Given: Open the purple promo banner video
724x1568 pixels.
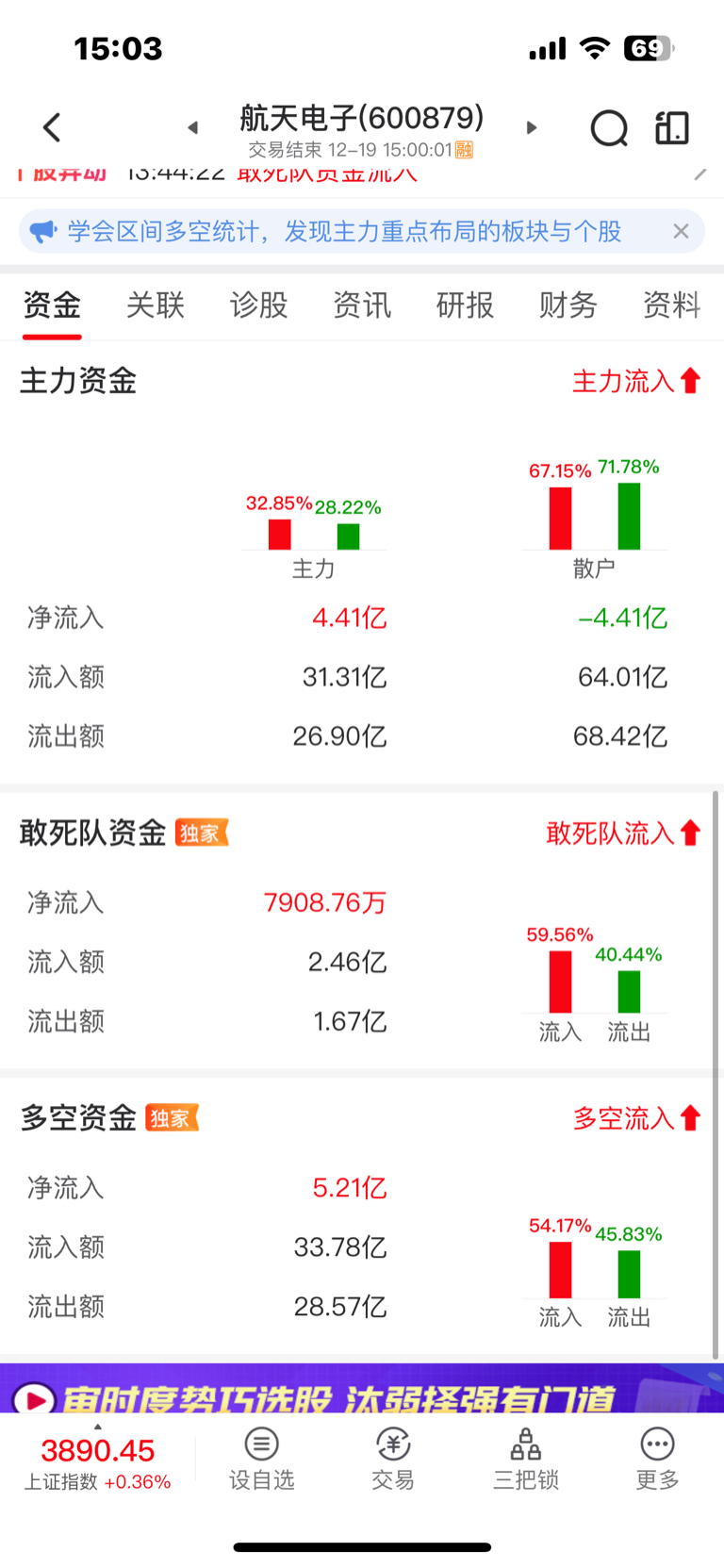Looking at the screenshot, I should click(362, 1387).
